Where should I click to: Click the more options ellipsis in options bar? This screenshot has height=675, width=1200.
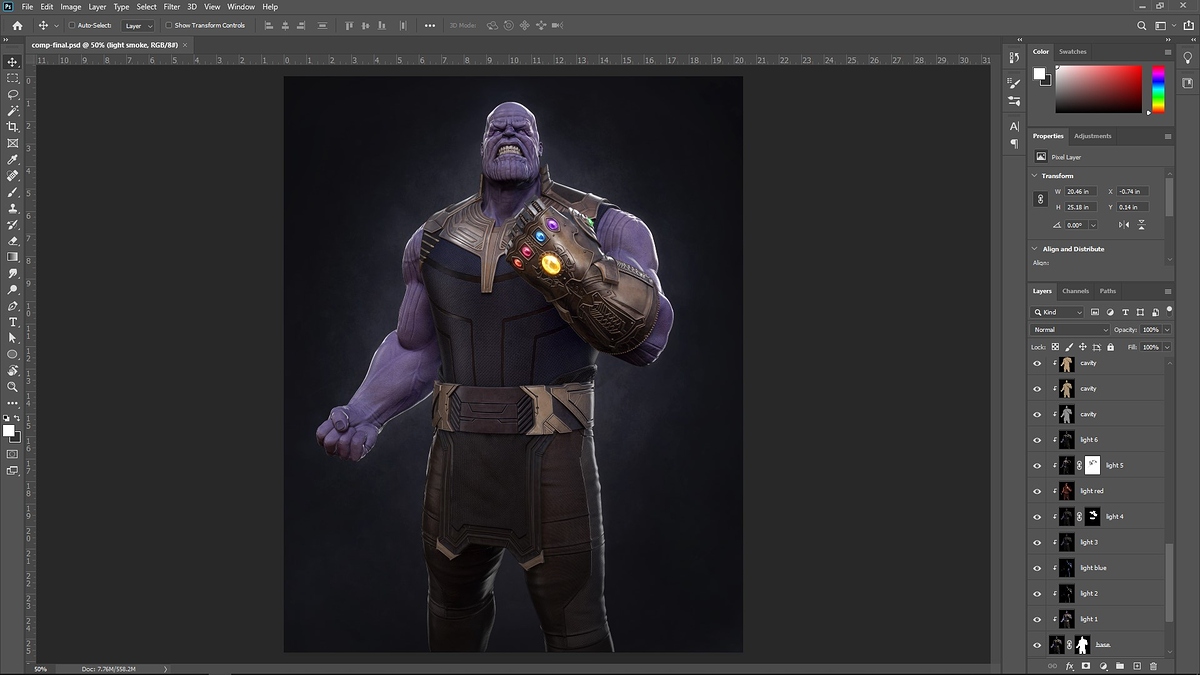(x=430, y=26)
